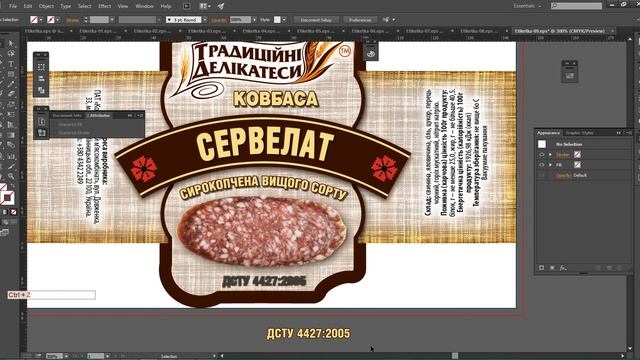Click the Fill swatch in Appearance panel
640x360 pixels.
pyautogui.click(x=577, y=164)
